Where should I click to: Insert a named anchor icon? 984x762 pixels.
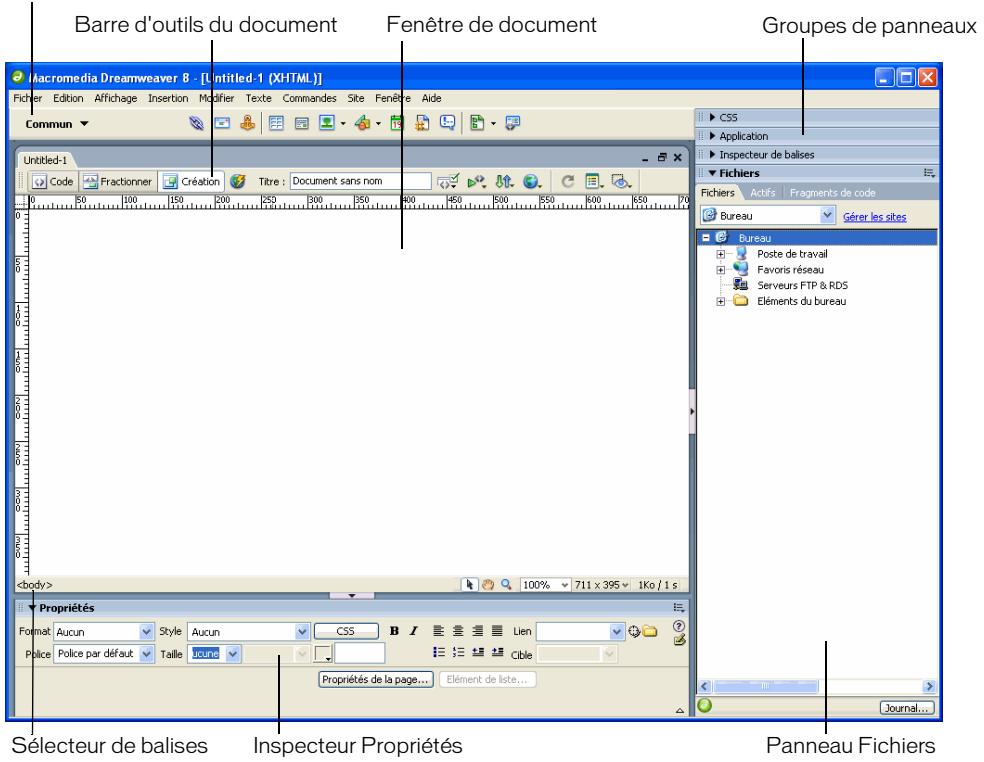(x=248, y=122)
